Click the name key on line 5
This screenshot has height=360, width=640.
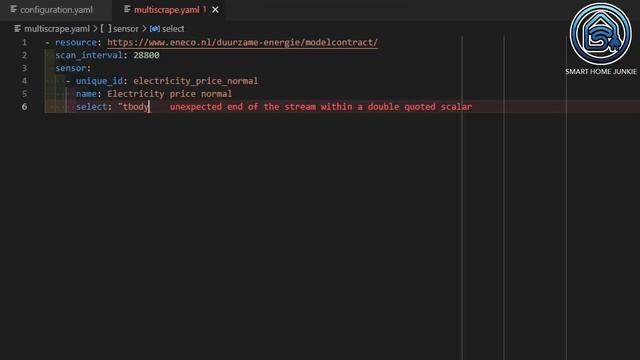pos(86,94)
